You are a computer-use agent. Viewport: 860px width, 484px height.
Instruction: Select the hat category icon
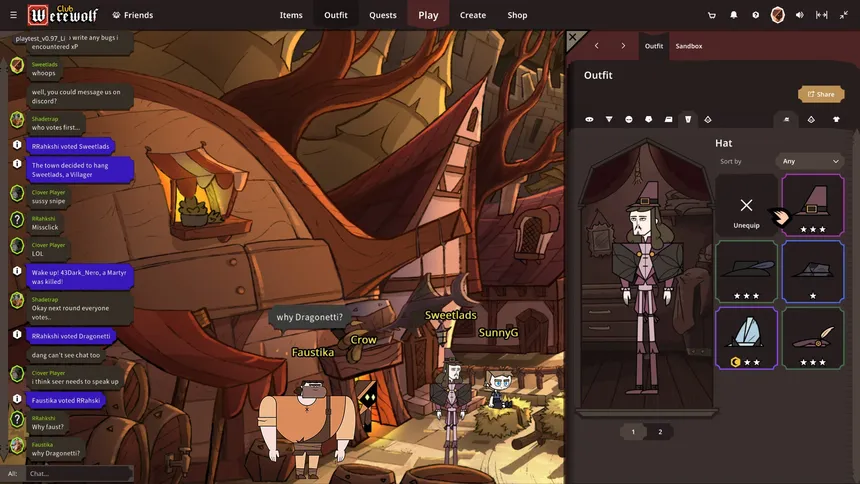tap(787, 119)
